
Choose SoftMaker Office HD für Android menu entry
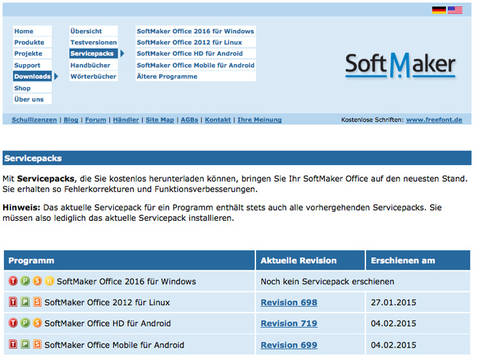(x=196, y=53)
